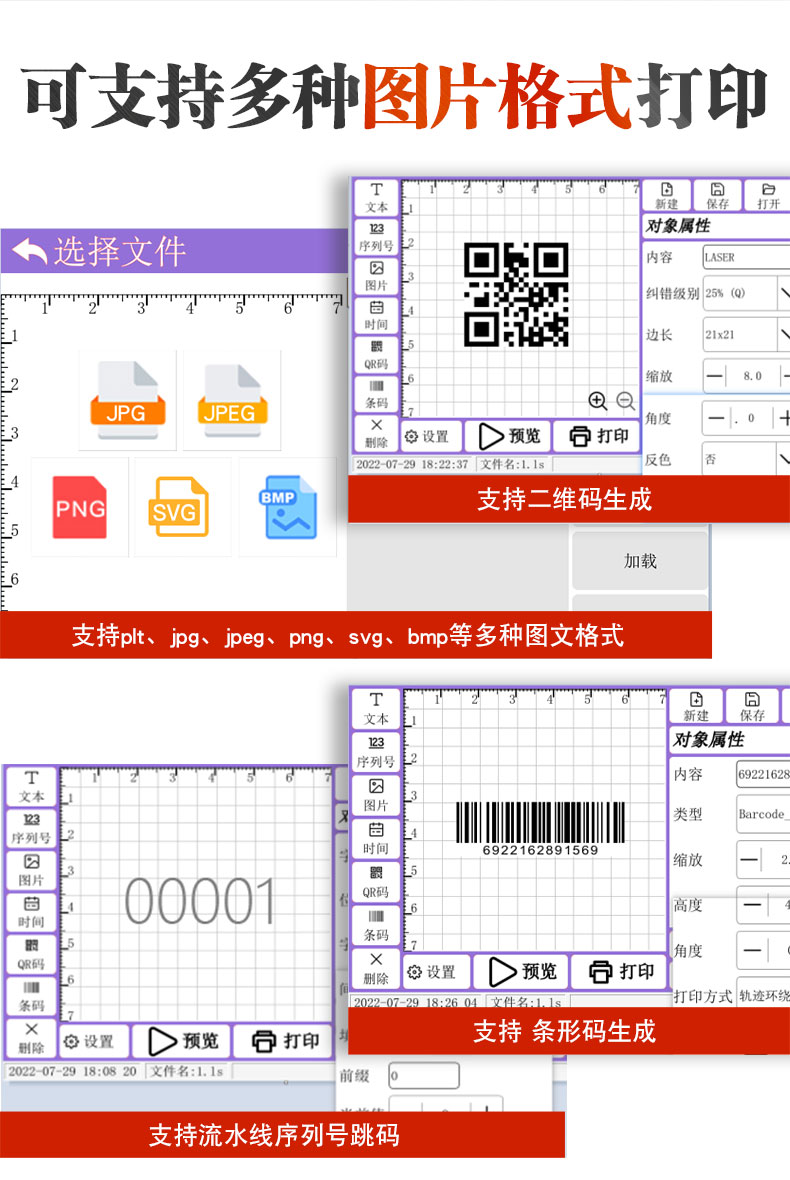Select 序列号 tool in serial number screen
790x1180 pixels.
click(x=31, y=829)
